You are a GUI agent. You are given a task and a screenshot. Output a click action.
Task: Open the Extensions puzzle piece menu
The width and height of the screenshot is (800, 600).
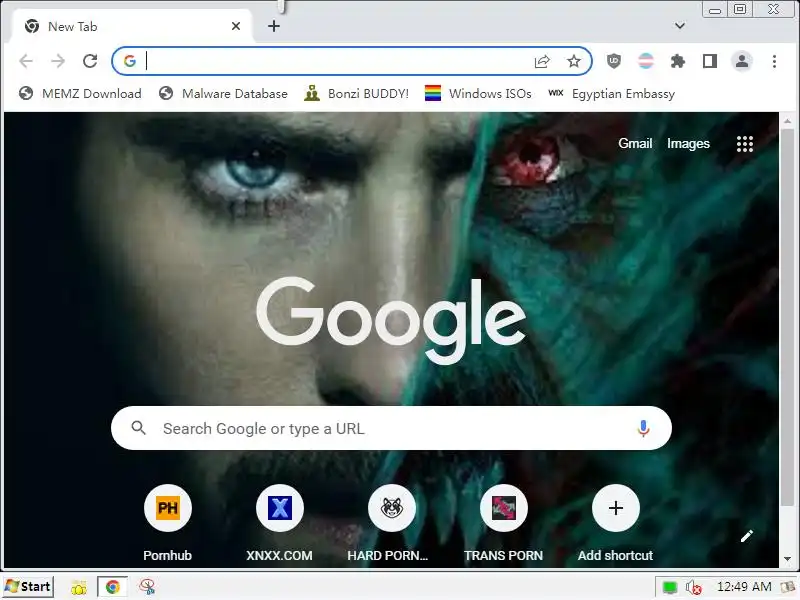[x=678, y=61]
